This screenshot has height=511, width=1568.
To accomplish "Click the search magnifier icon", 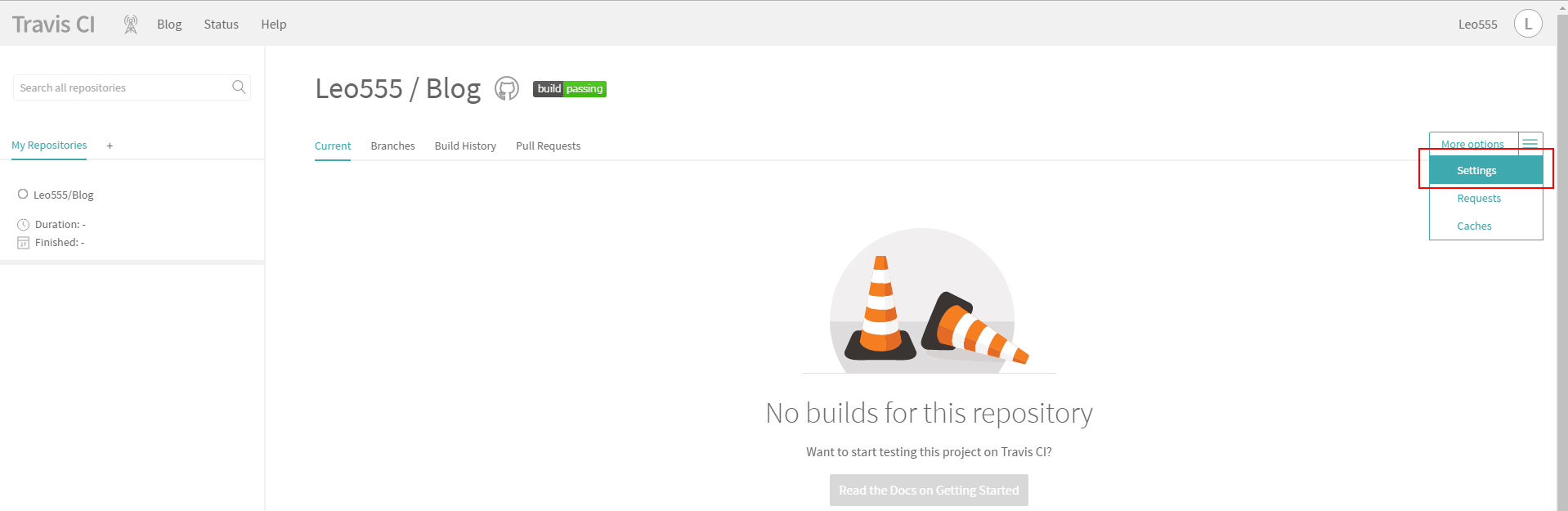I will [239, 87].
